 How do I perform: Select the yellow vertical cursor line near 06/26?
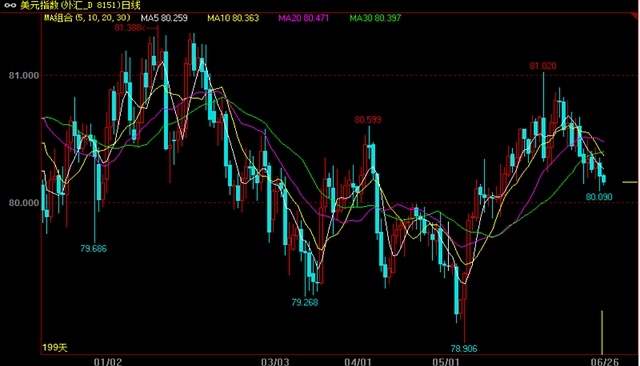tap(602, 333)
